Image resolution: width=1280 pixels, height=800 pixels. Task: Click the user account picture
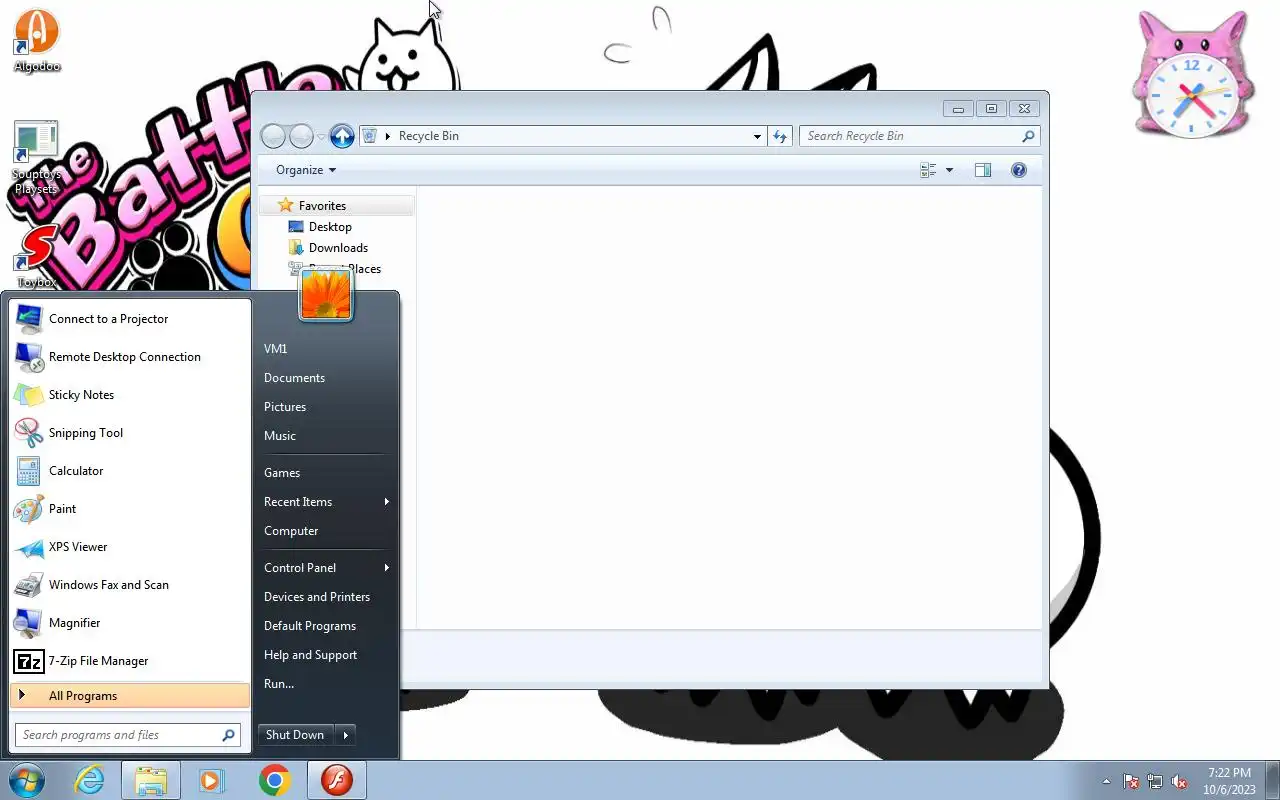coord(326,294)
